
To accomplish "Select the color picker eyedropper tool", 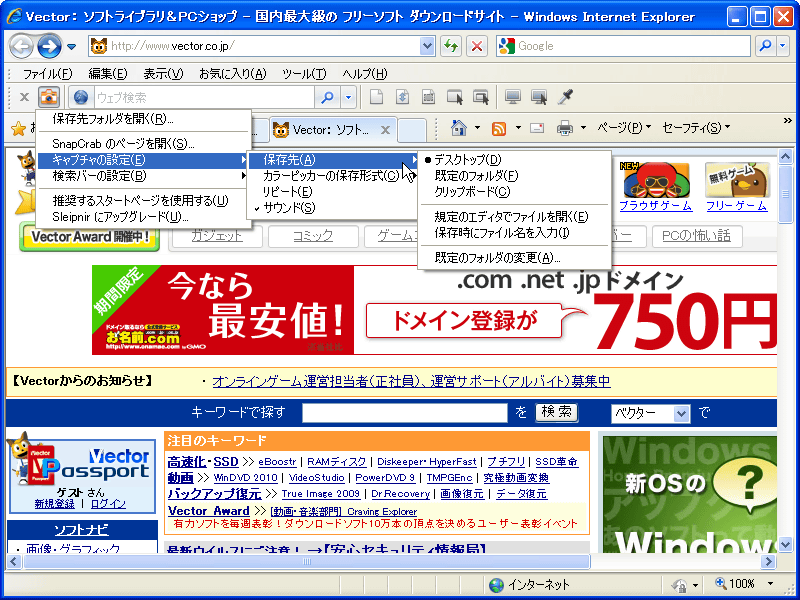I will tap(565, 96).
